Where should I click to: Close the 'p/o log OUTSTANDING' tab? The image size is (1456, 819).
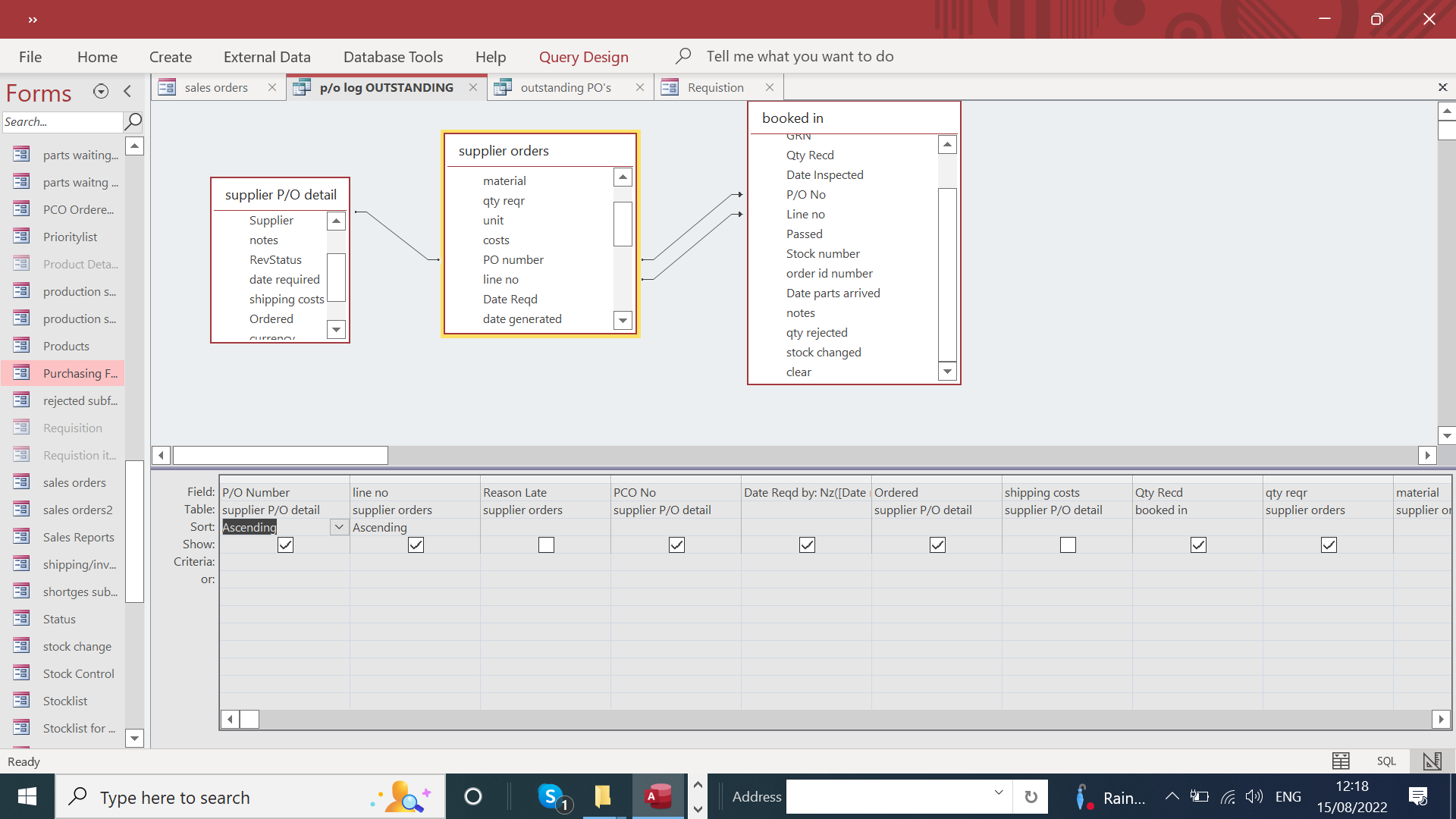[473, 87]
